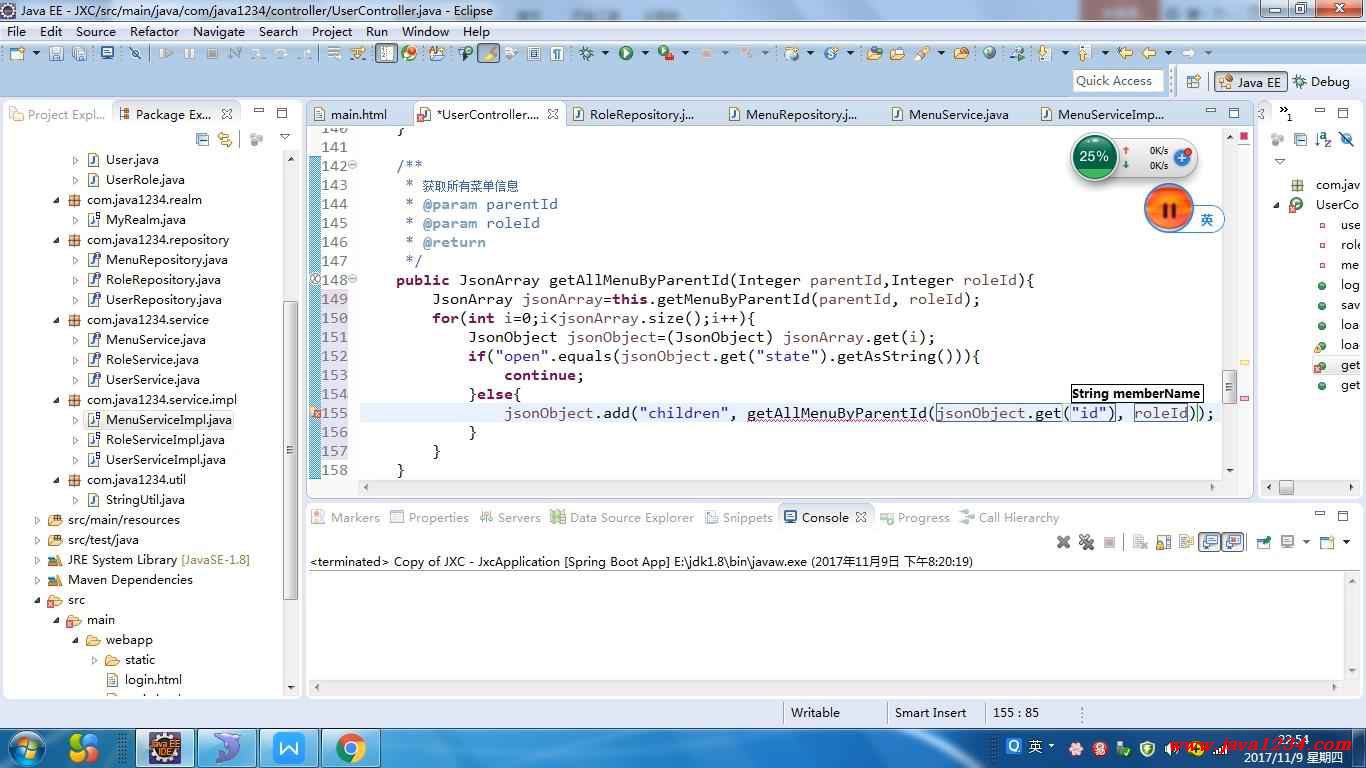1366x768 pixels.
Task: Collapse All in Package Explorer
Action: pyautogui.click(x=202, y=139)
